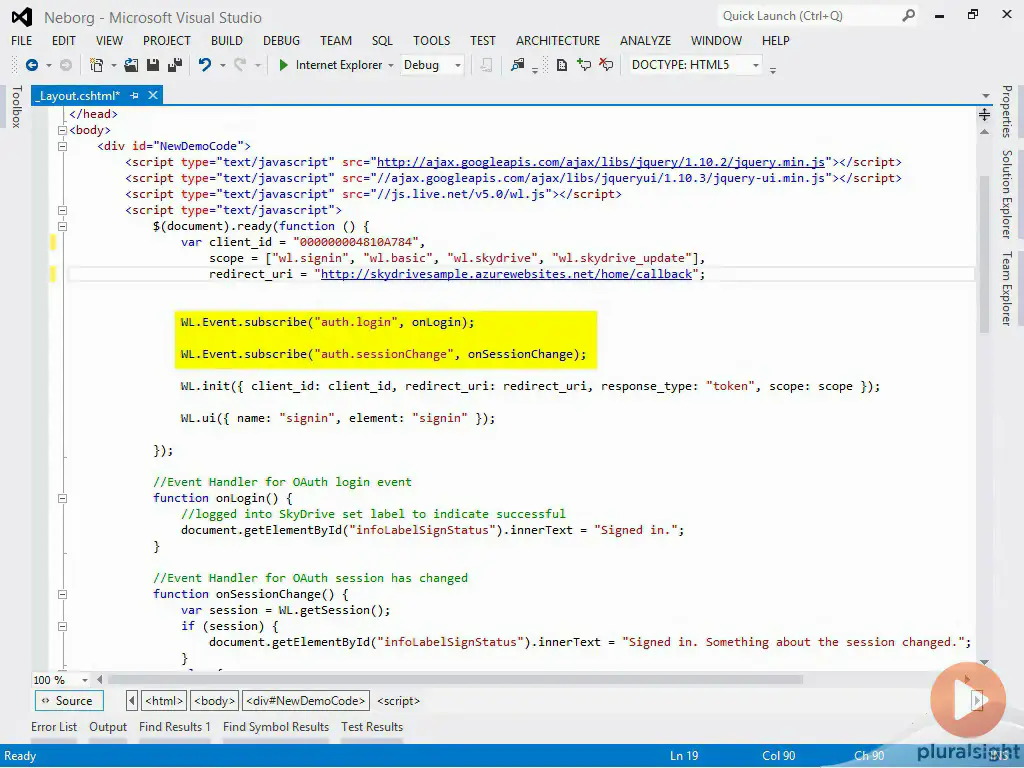Viewport: 1024px width, 768px height.
Task: Click the greyed-out device icon after Debug
Action: pos(486,65)
